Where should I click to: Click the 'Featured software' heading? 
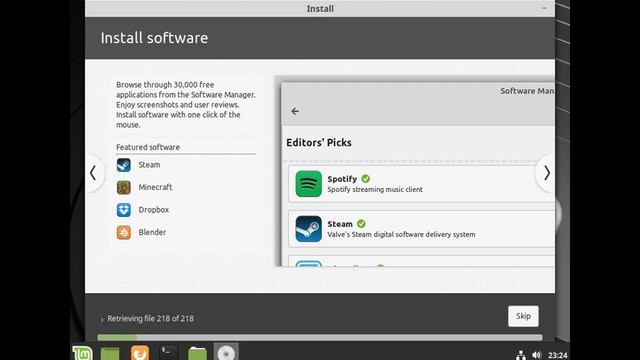click(x=148, y=147)
